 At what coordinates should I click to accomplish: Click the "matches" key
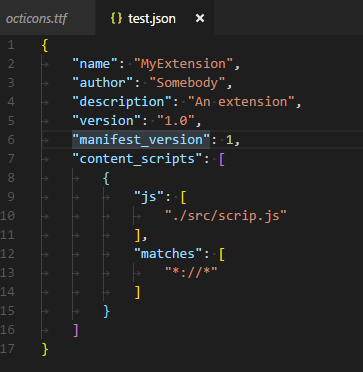168,254
